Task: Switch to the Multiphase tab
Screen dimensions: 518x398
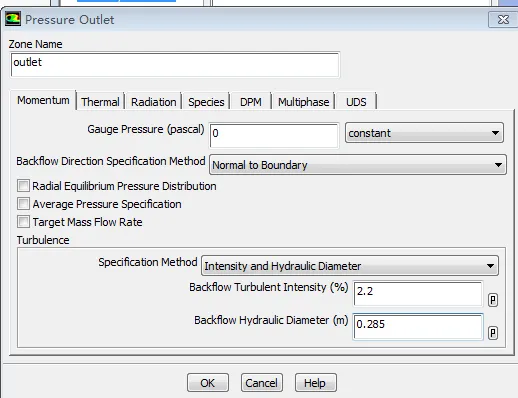Action: coord(303,102)
